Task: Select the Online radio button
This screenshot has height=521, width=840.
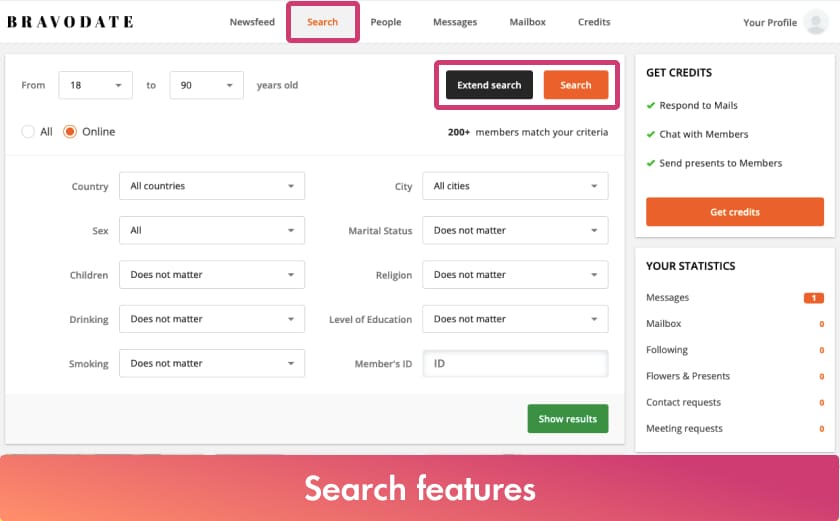Action: [x=70, y=132]
